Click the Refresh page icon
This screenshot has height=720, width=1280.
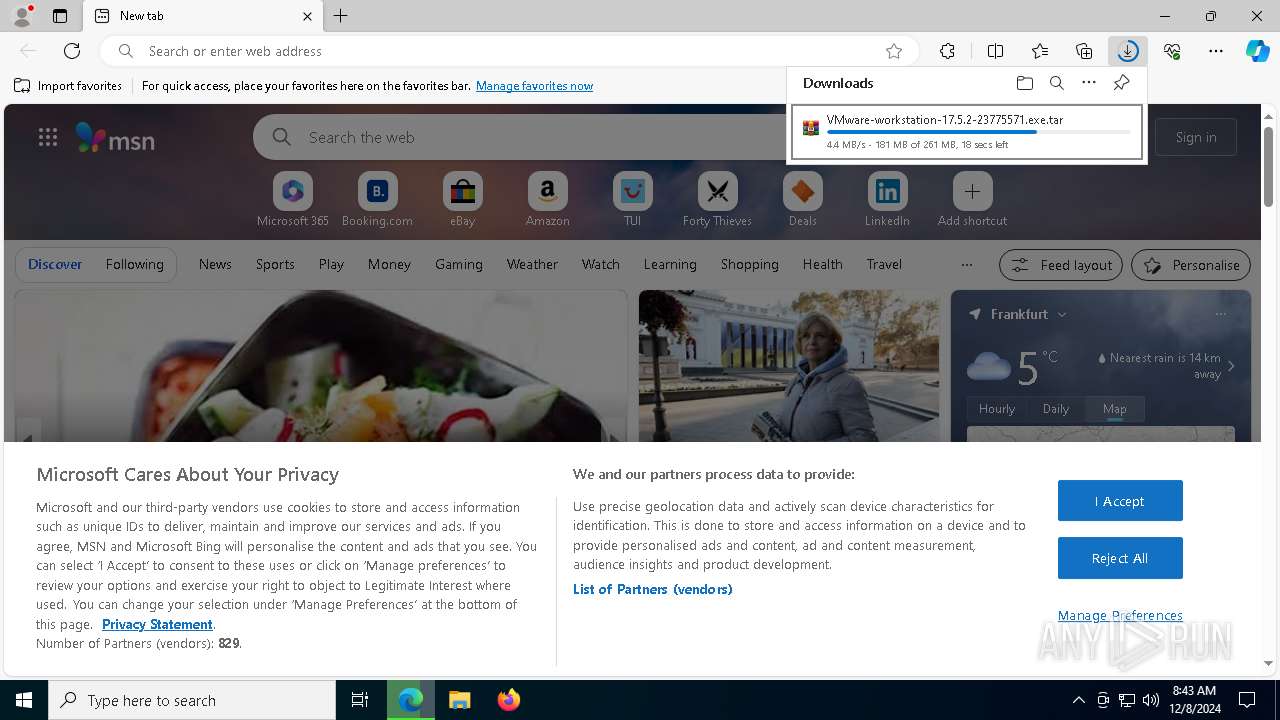click(72, 51)
